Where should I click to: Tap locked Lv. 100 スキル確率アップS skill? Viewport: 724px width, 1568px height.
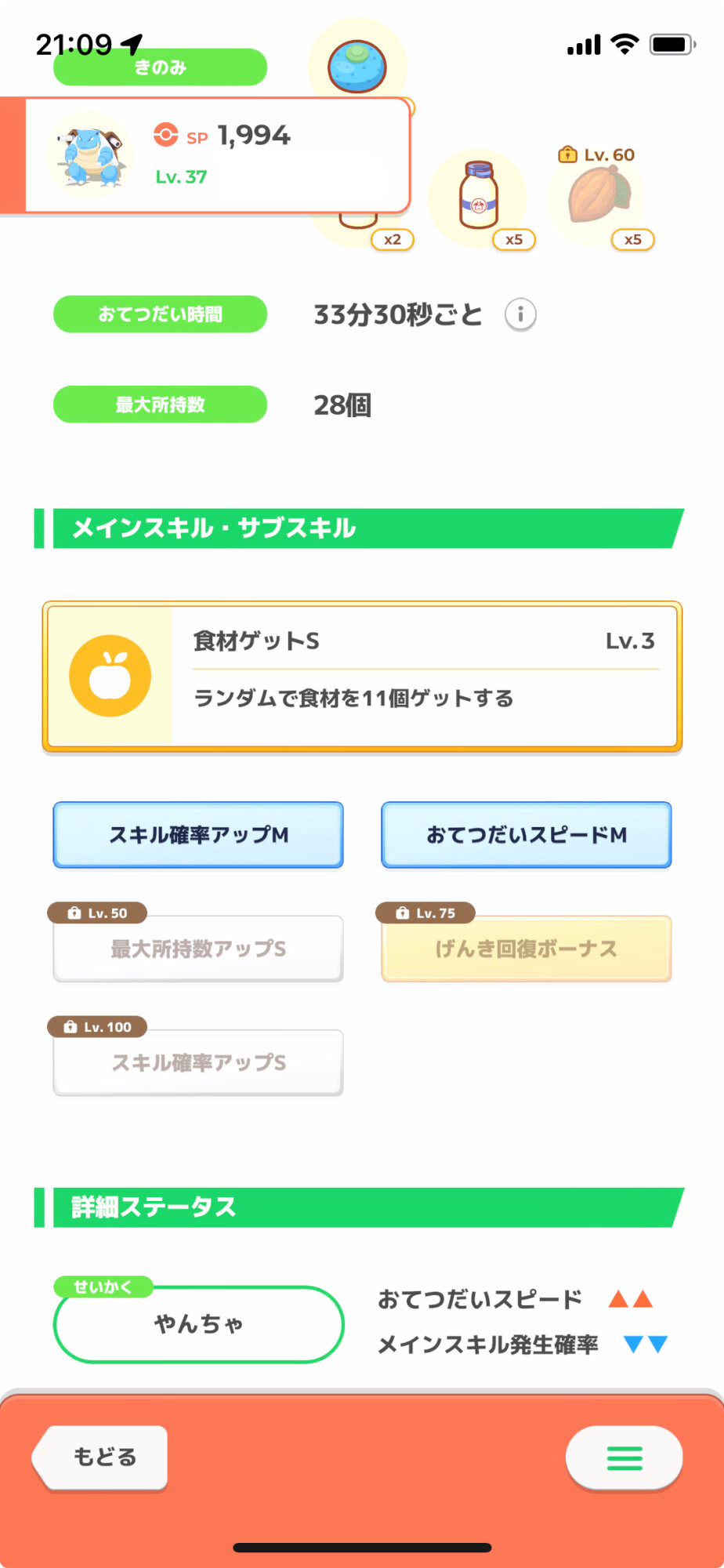click(198, 1062)
